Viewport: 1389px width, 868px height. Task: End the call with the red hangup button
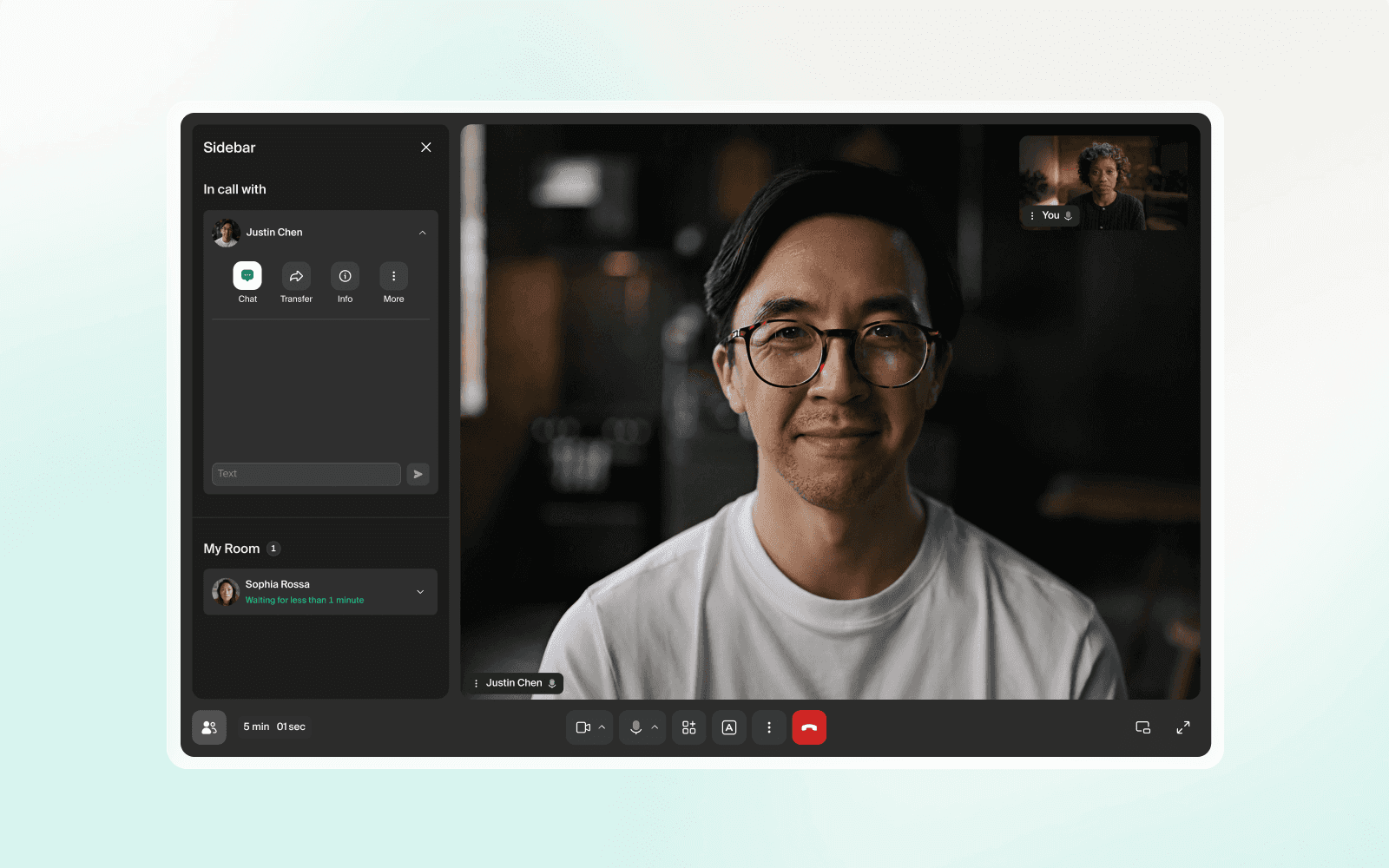coord(809,727)
